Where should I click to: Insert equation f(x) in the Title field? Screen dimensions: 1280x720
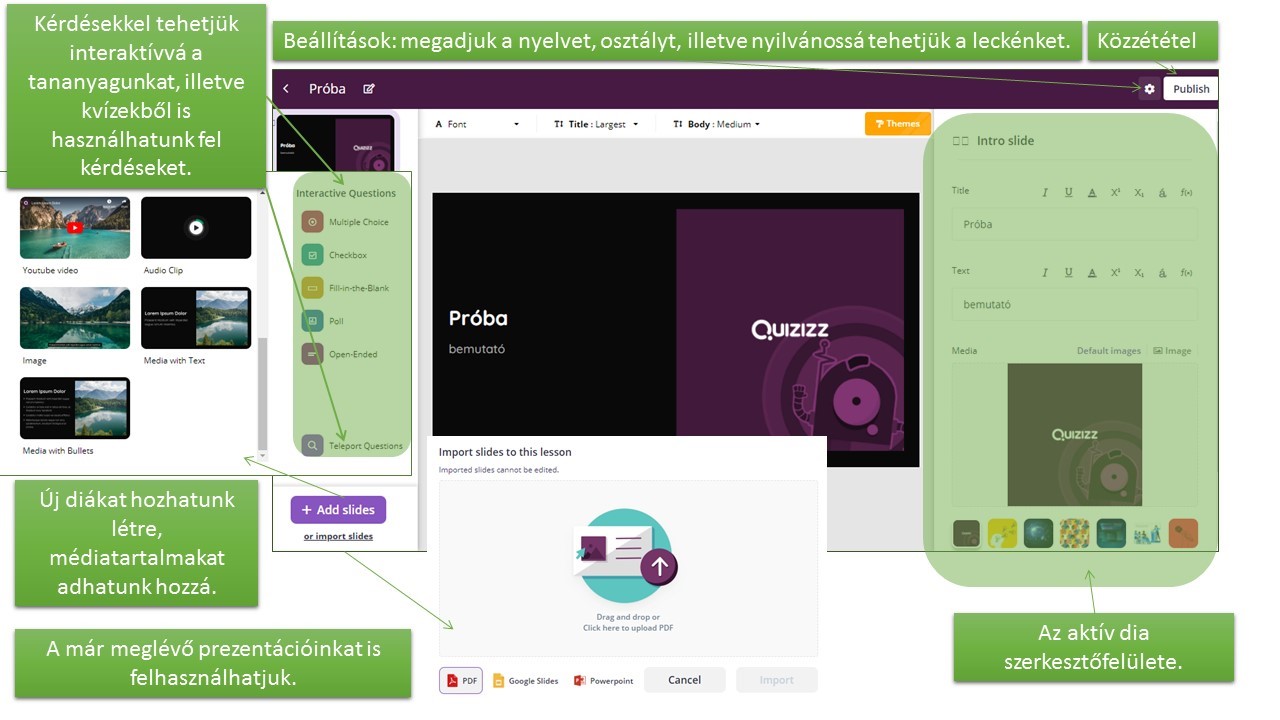tap(1186, 192)
